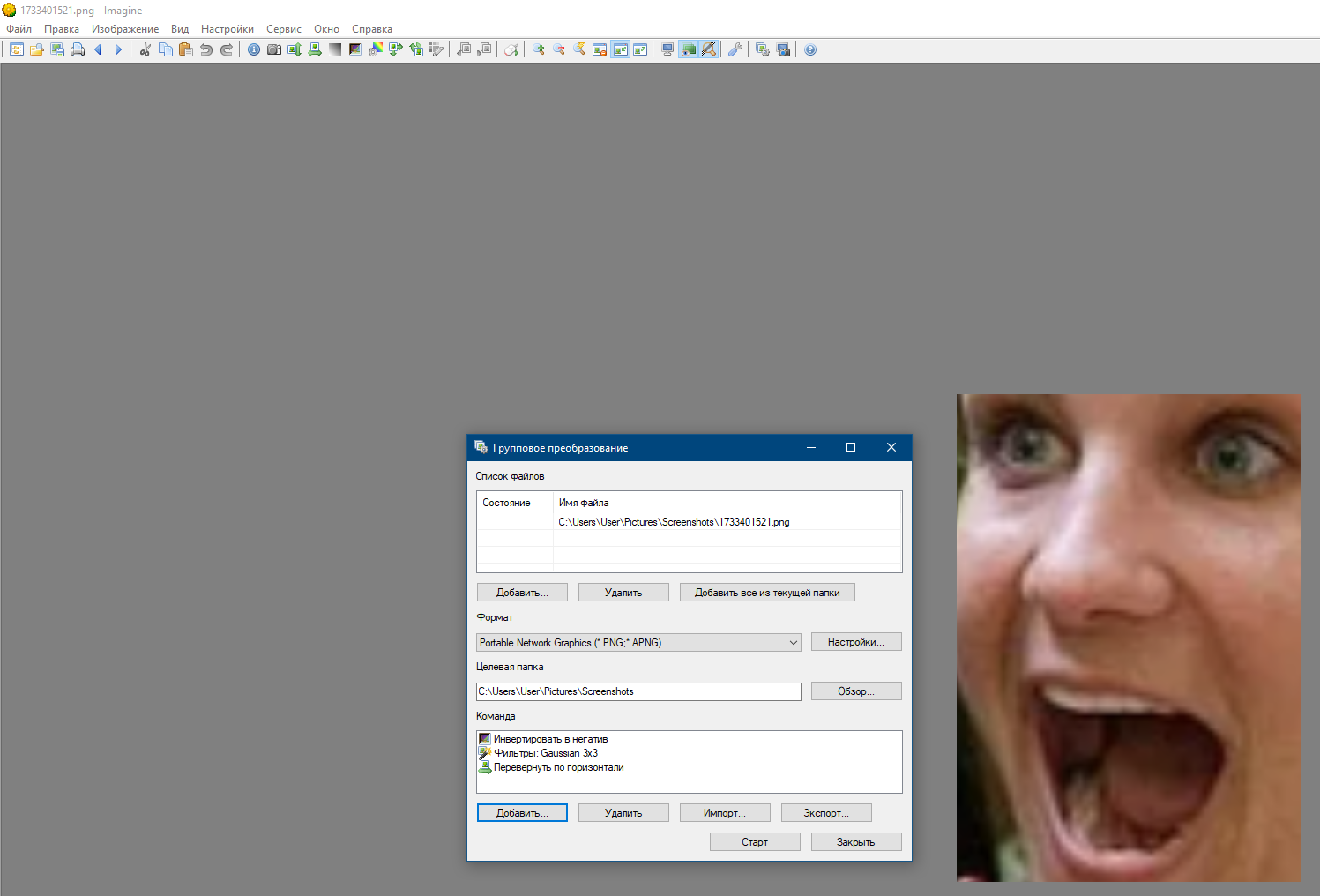
Task: Click the flip vertical toolbar icon
Action: [295, 49]
